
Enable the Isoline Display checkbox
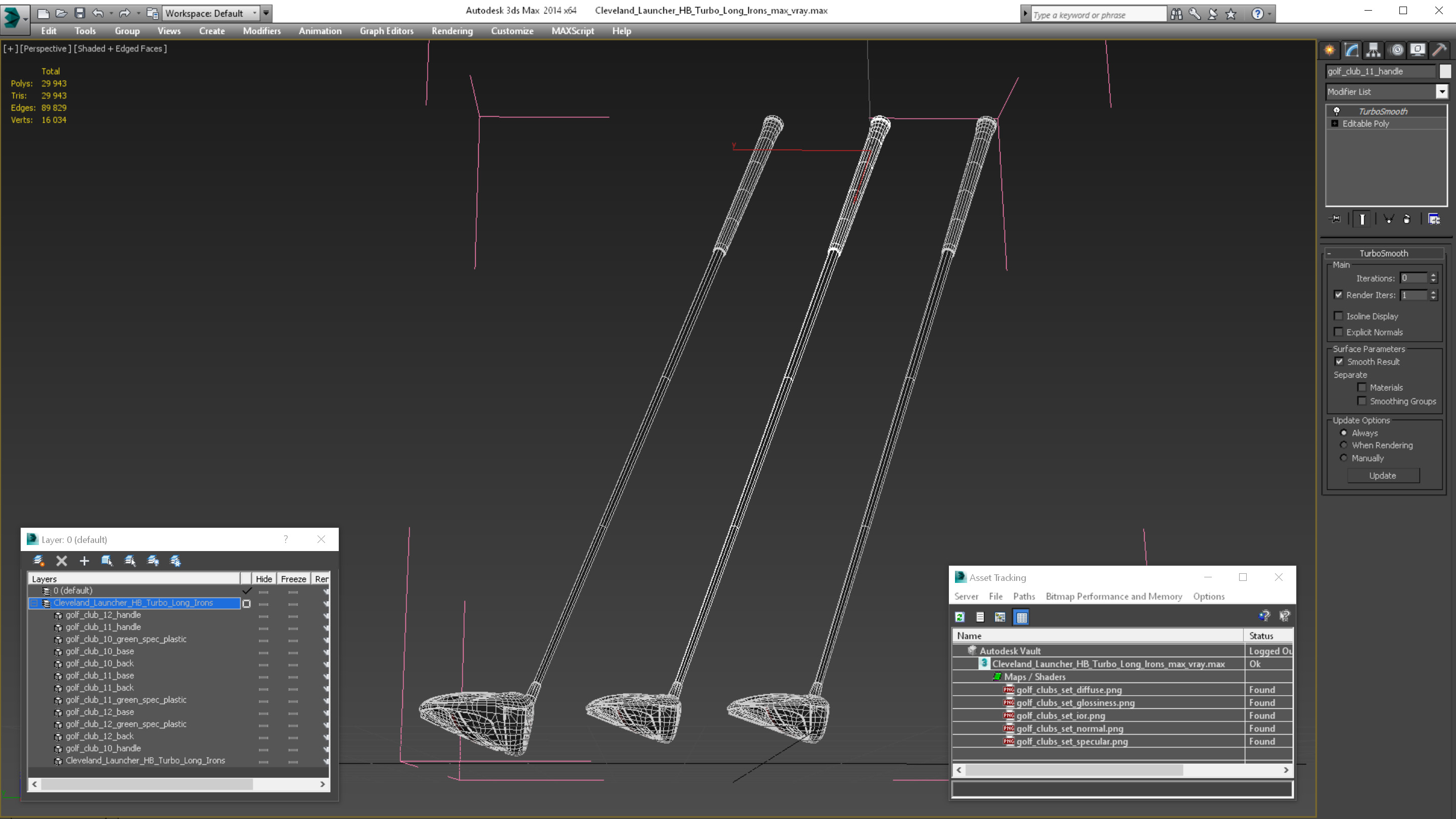click(1338, 316)
